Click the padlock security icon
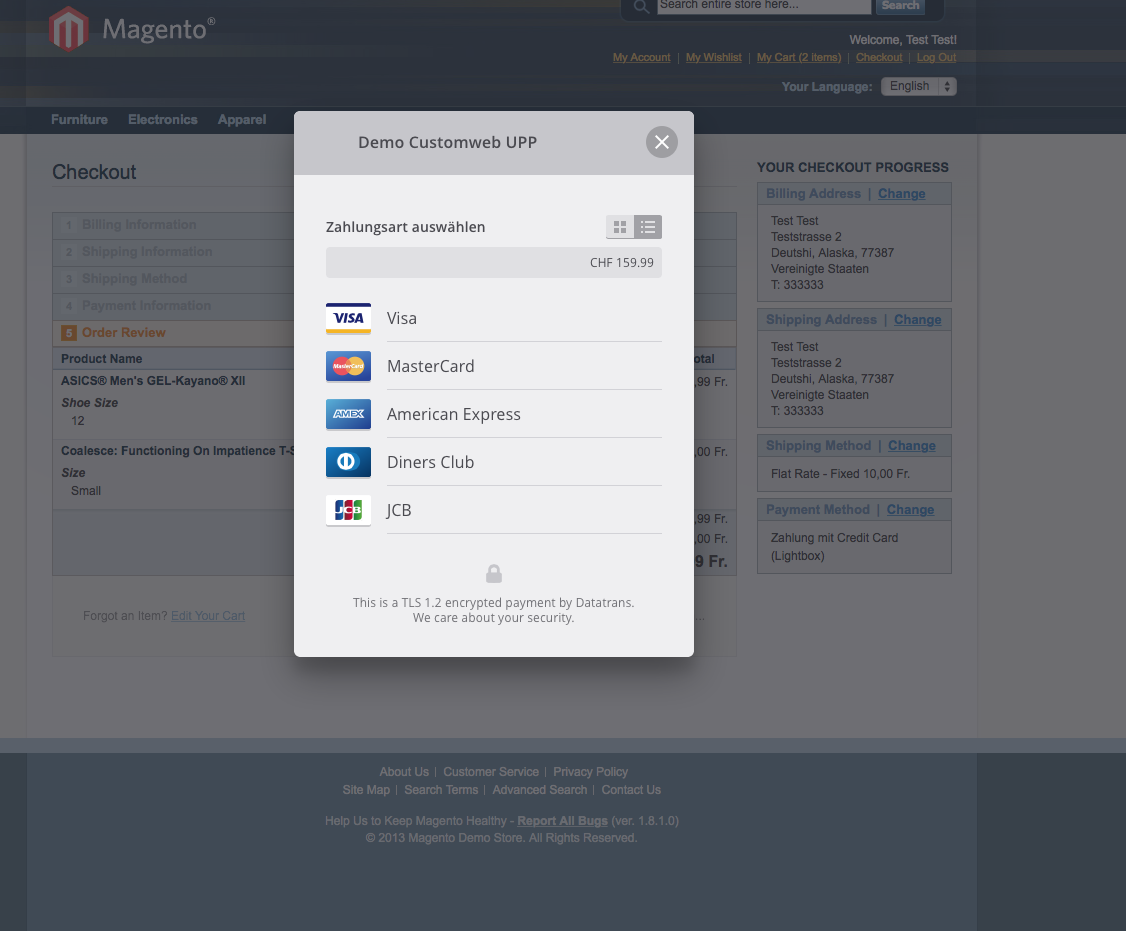1126x931 pixels. point(493,573)
